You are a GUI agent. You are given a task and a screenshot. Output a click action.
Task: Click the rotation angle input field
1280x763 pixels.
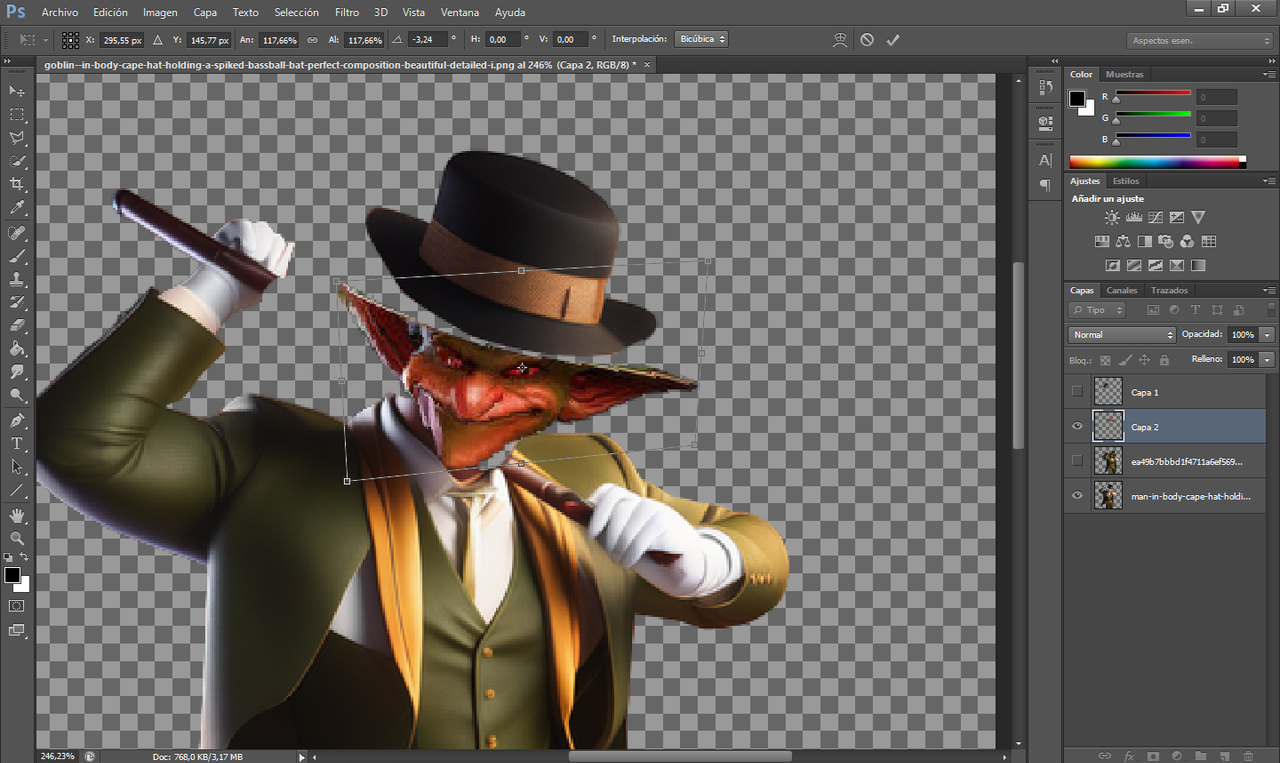point(429,40)
